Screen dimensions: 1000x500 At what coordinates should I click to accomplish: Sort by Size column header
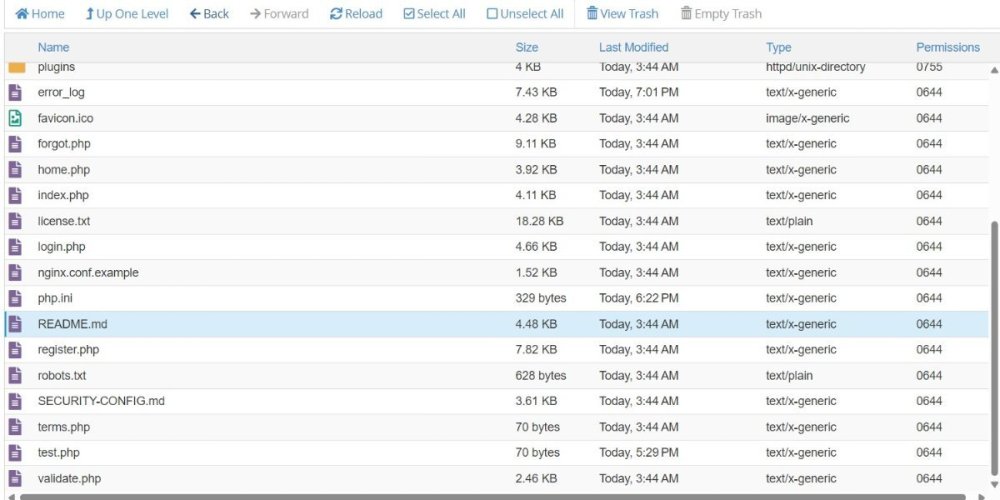(527, 47)
